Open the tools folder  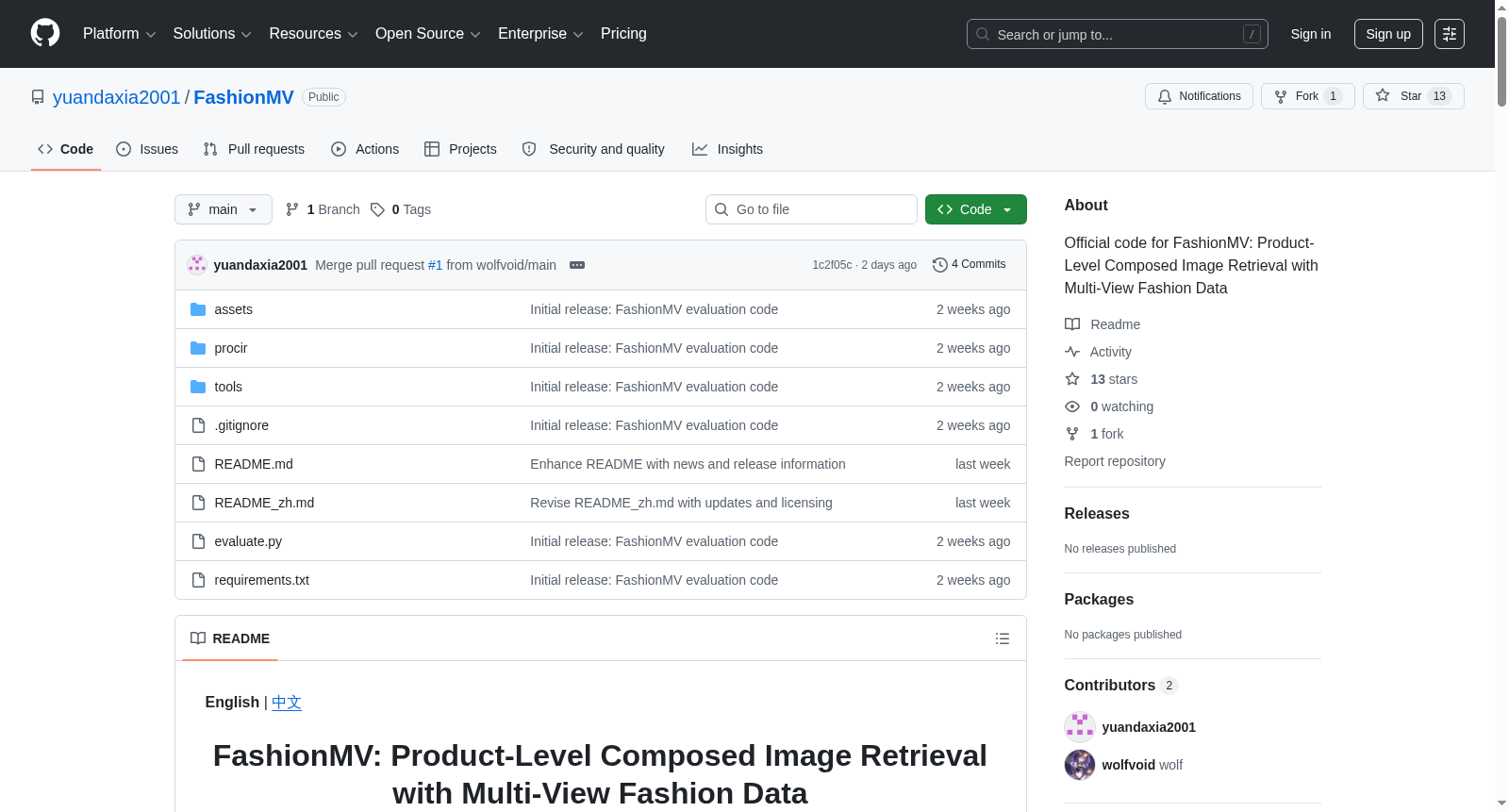tap(228, 387)
